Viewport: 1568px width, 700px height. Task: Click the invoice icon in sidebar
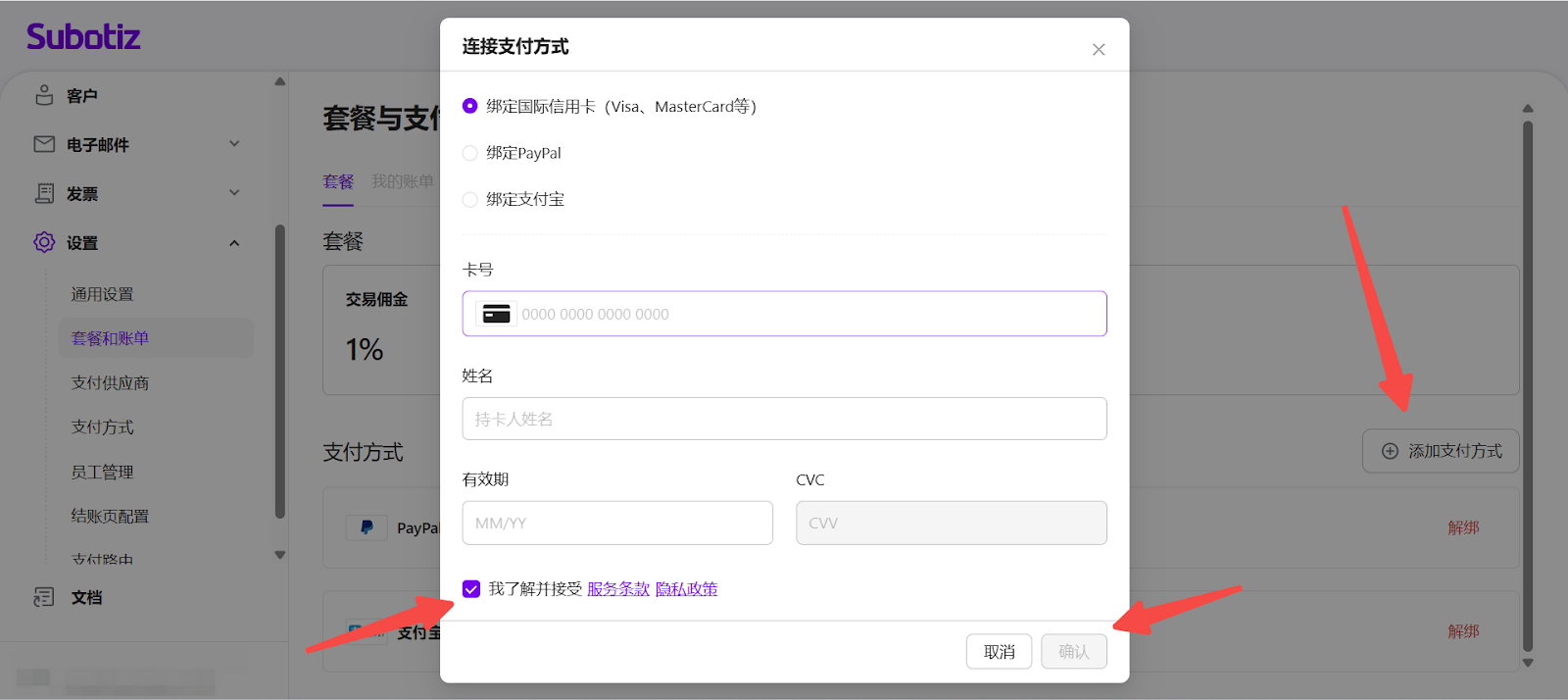44,193
